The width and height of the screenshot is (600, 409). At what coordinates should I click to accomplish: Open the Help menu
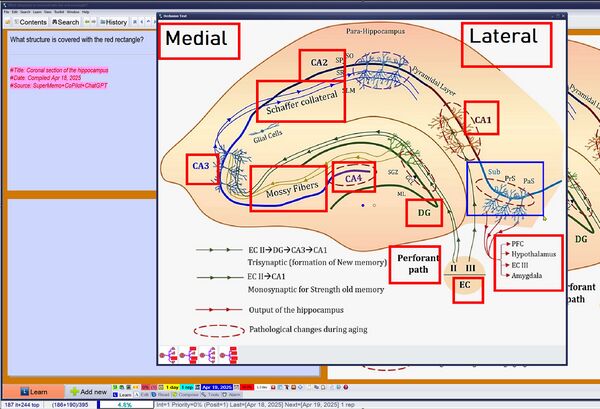coord(86,12)
